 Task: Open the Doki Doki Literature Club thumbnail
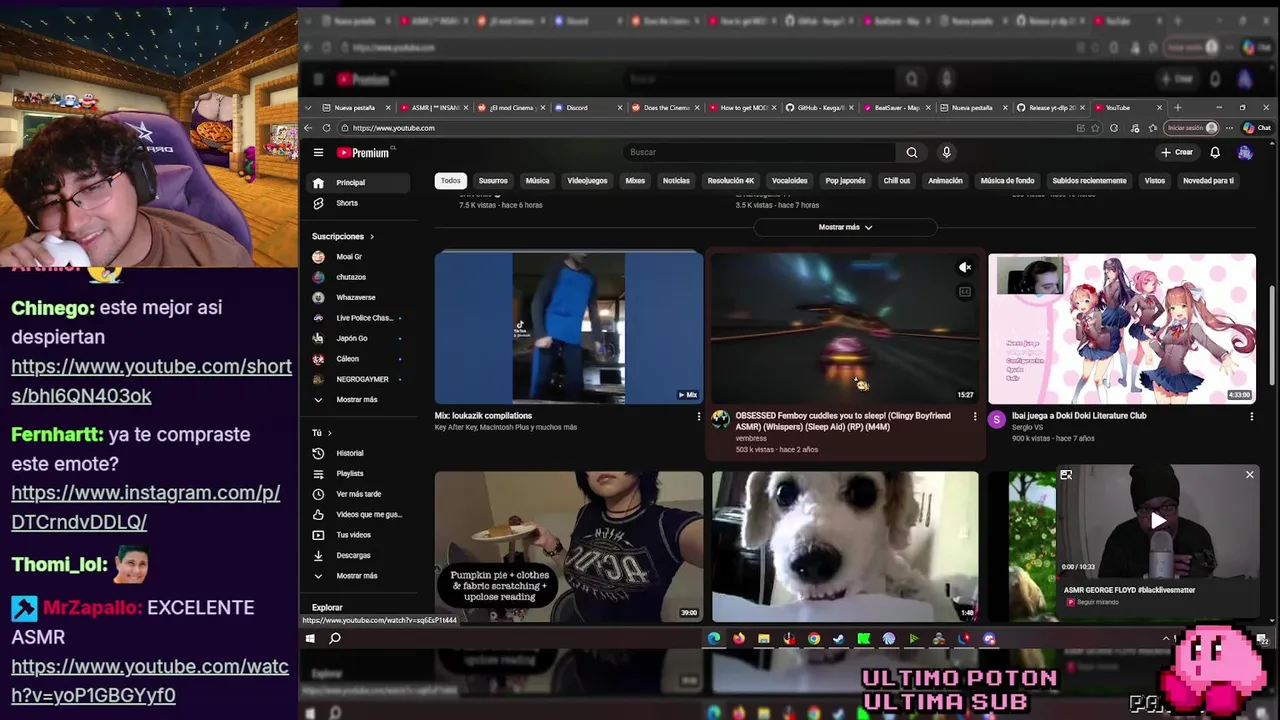(1122, 327)
